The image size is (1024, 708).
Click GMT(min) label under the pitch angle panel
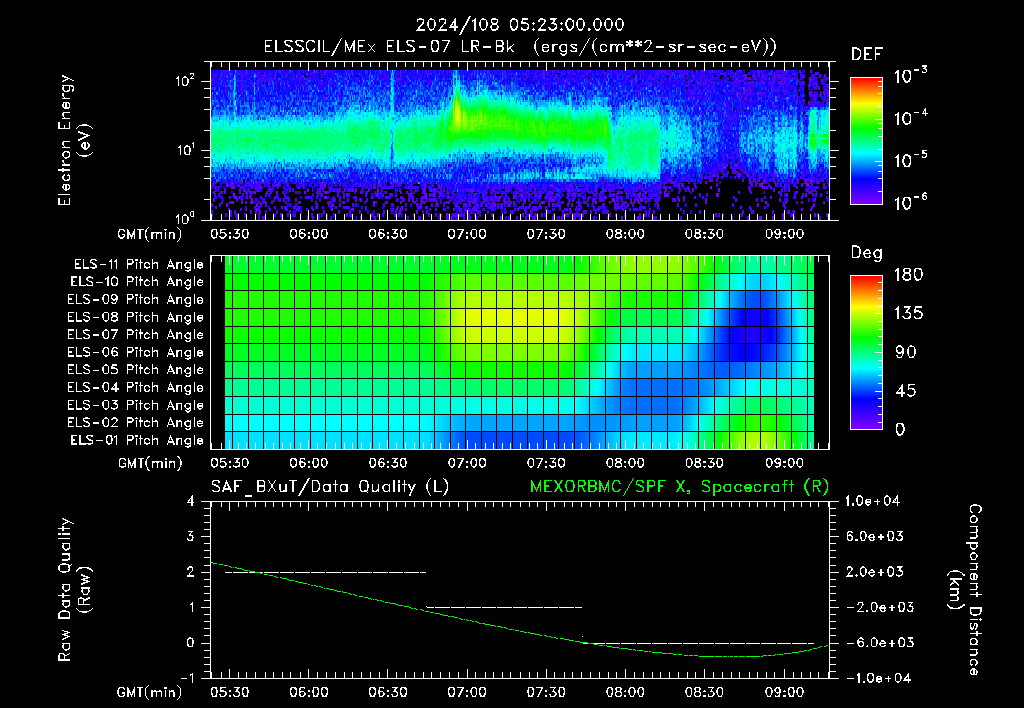(150, 463)
